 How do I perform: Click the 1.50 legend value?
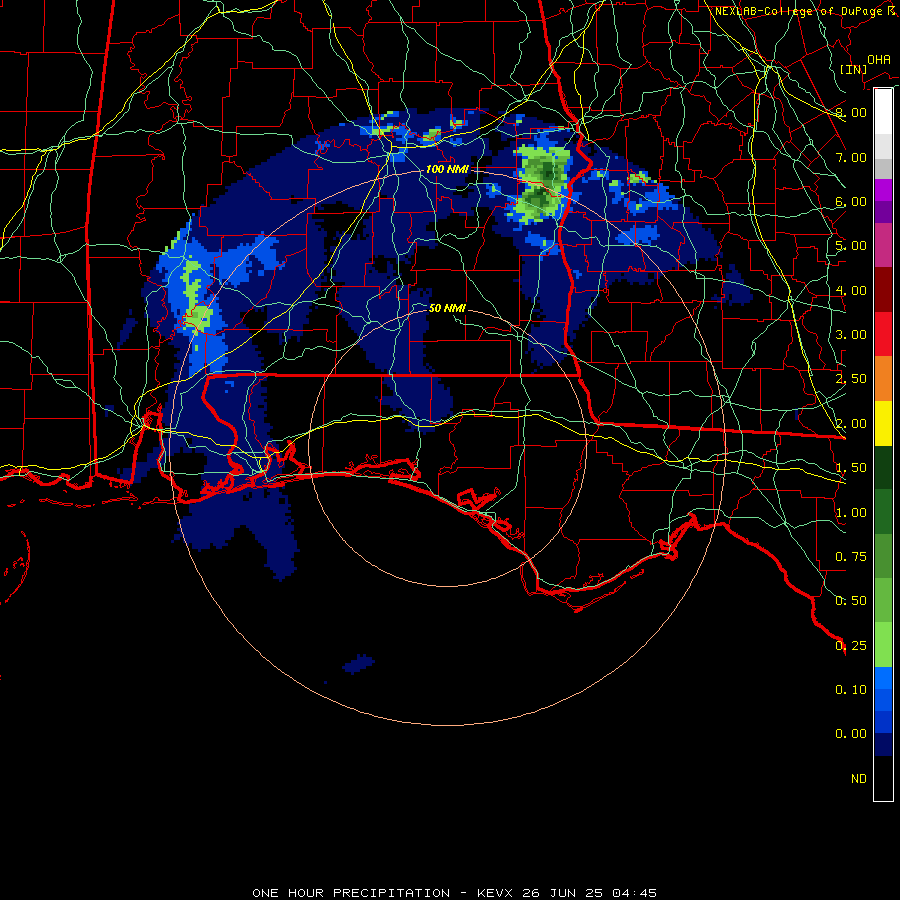pos(851,468)
